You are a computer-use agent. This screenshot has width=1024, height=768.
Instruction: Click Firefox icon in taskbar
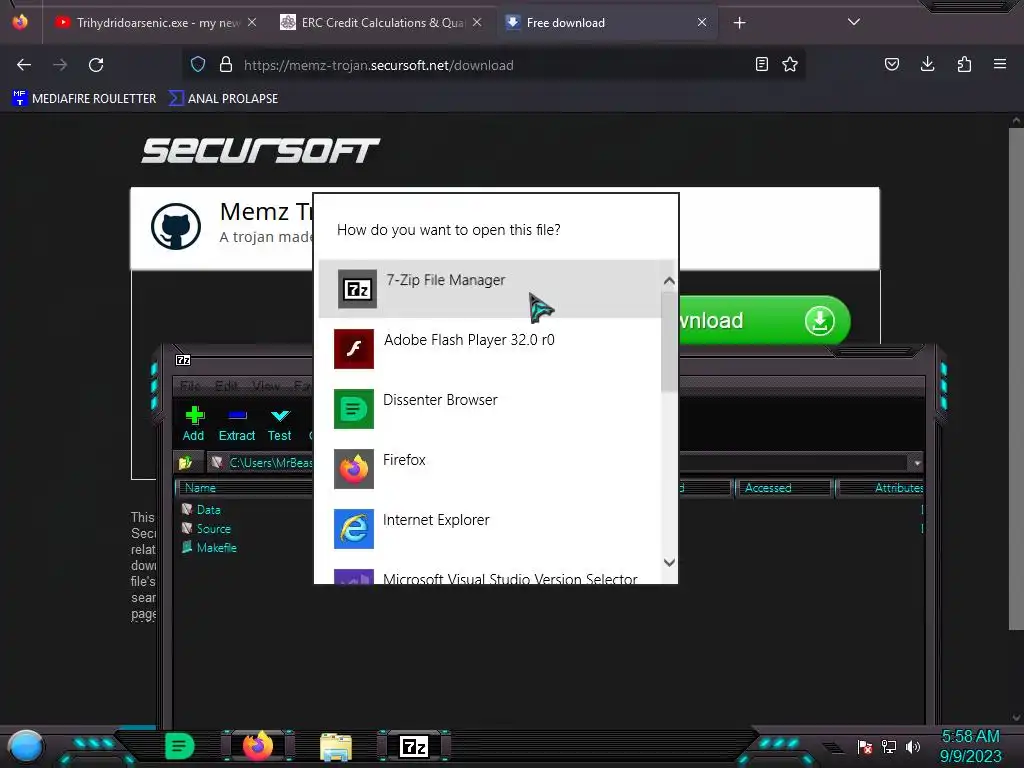pos(258,746)
